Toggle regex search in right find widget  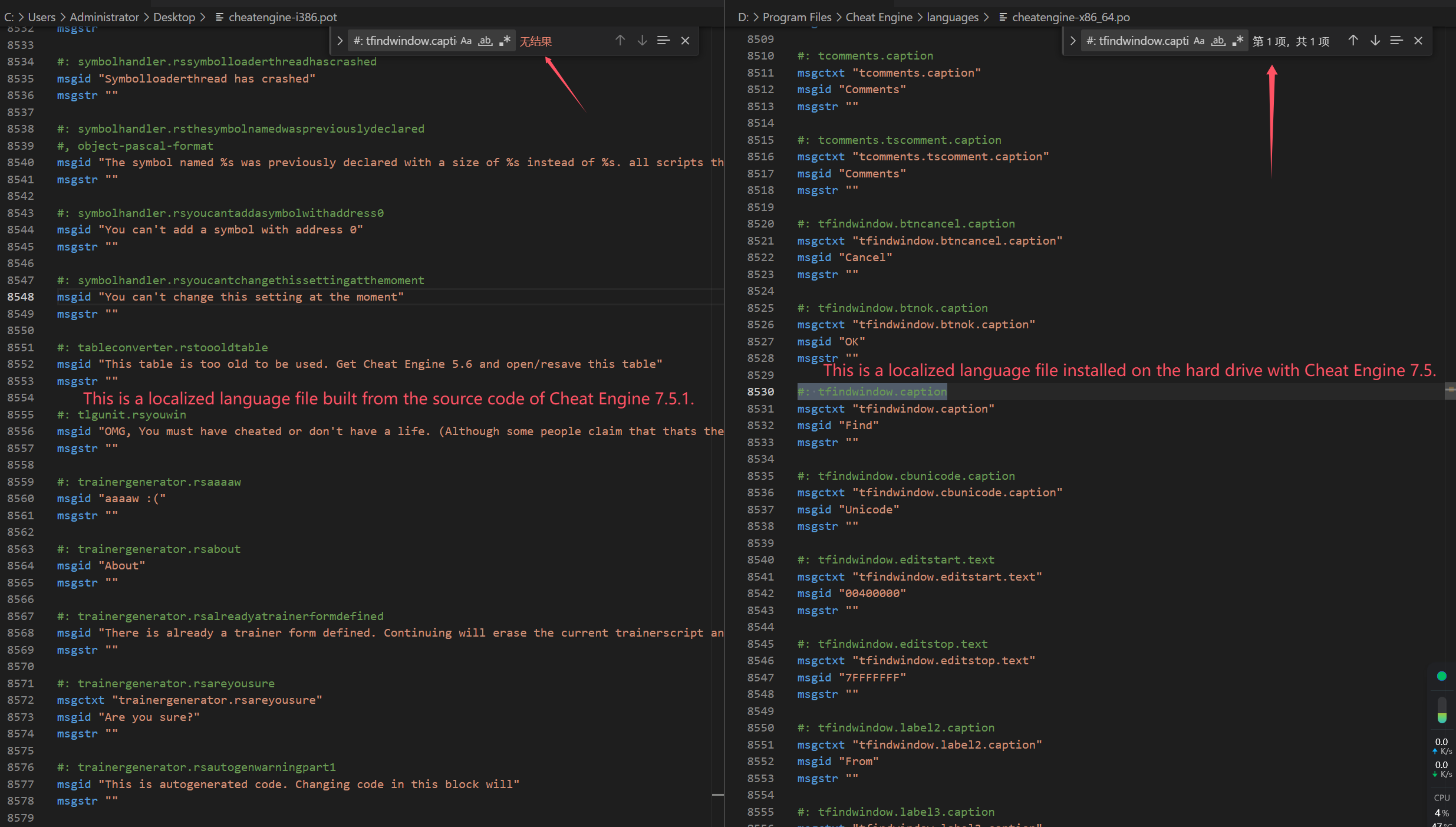click(x=1238, y=41)
